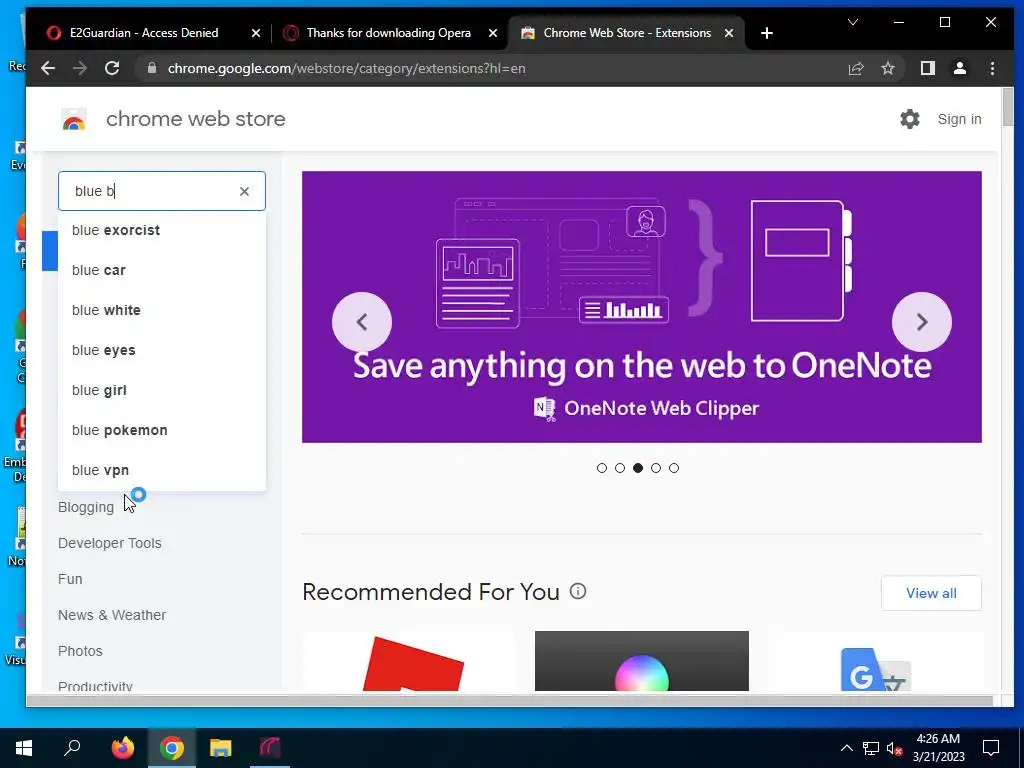Go back to the previous page
This screenshot has height=768, width=1024.
(x=48, y=68)
